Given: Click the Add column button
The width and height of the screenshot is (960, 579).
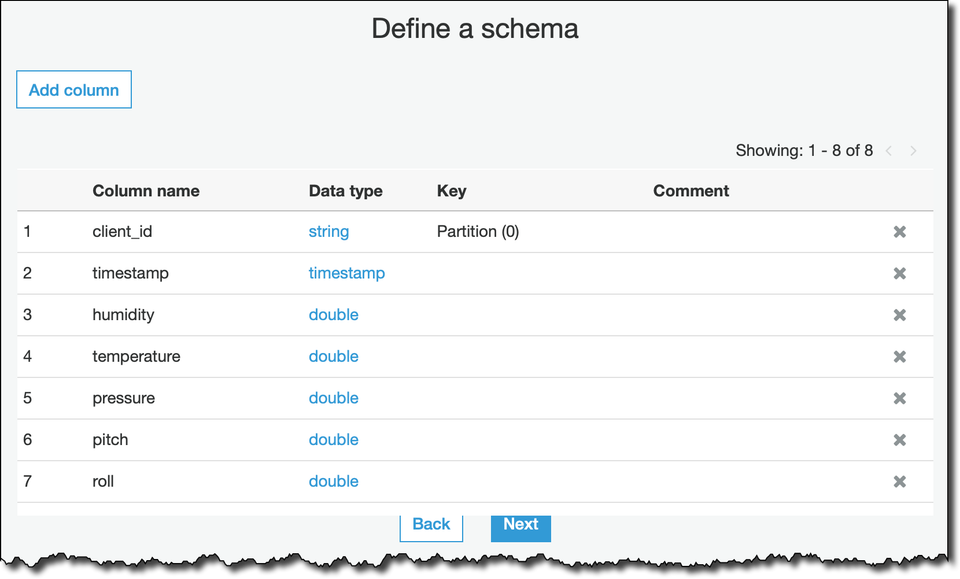Looking at the screenshot, I should (x=74, y=90).
